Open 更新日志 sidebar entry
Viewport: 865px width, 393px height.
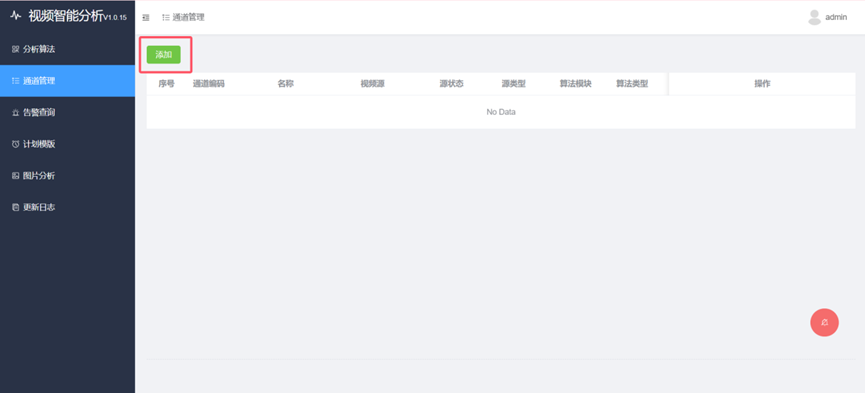(67, 208)
